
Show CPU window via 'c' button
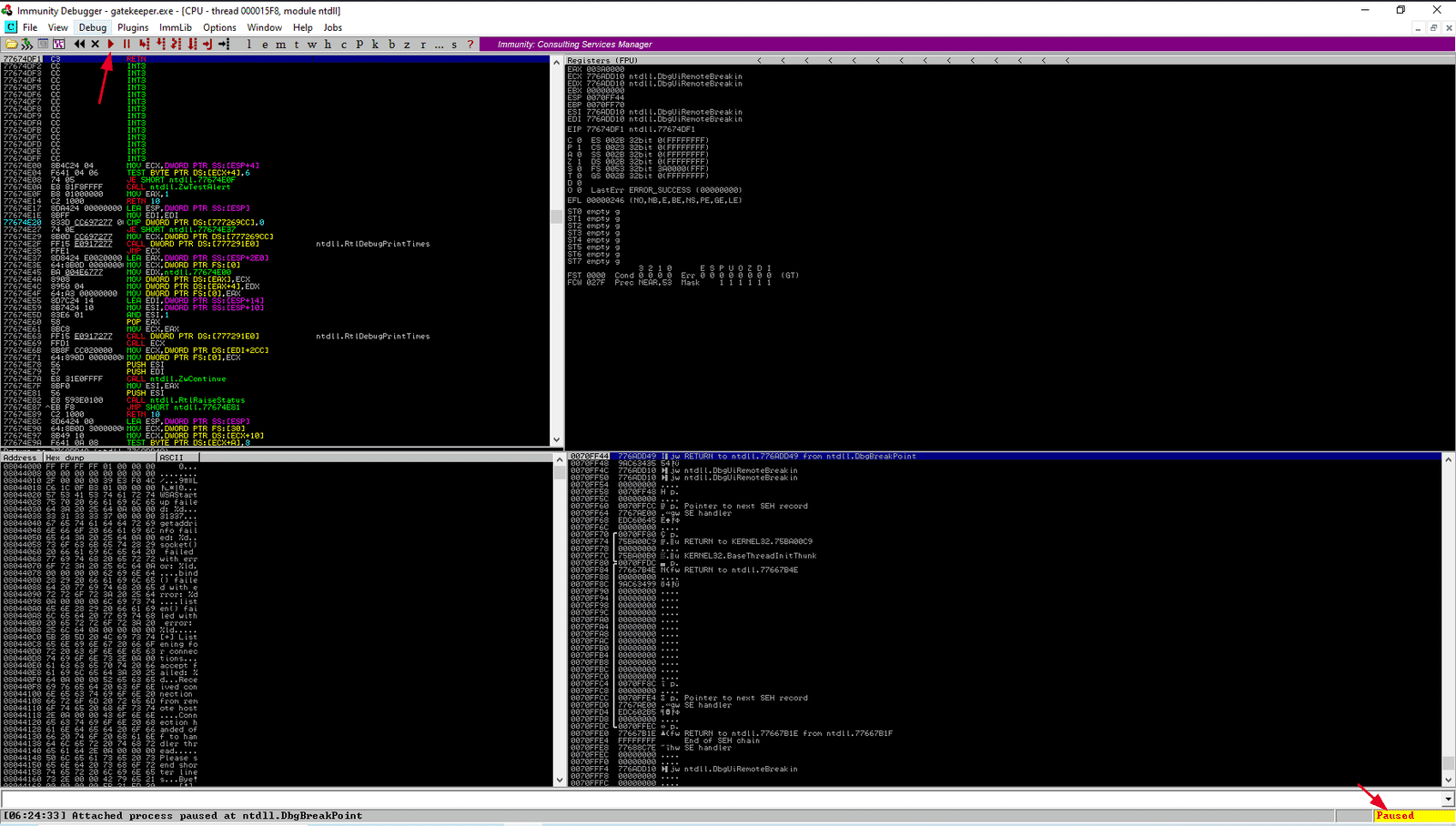point(343,44)
